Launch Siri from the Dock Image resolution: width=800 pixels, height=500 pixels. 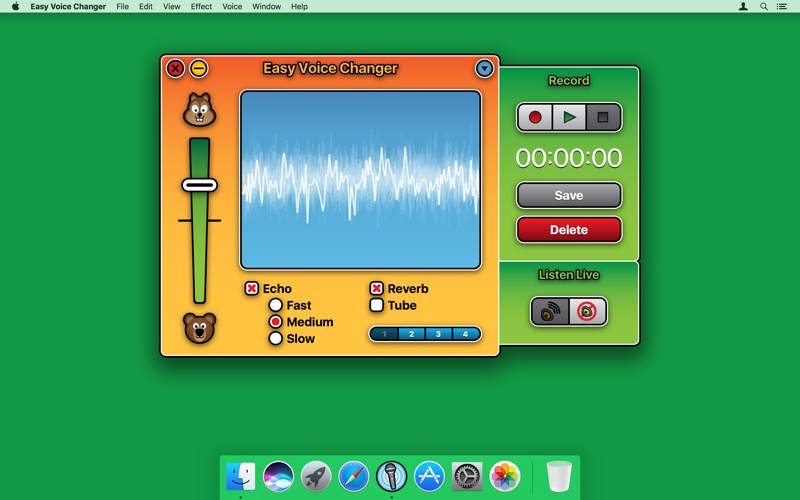tap(278, 476)
